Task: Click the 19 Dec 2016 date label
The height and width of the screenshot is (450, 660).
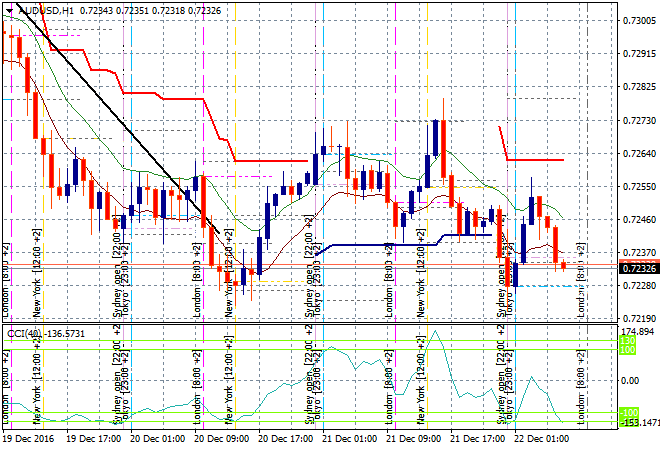Action: click(28, 438)
